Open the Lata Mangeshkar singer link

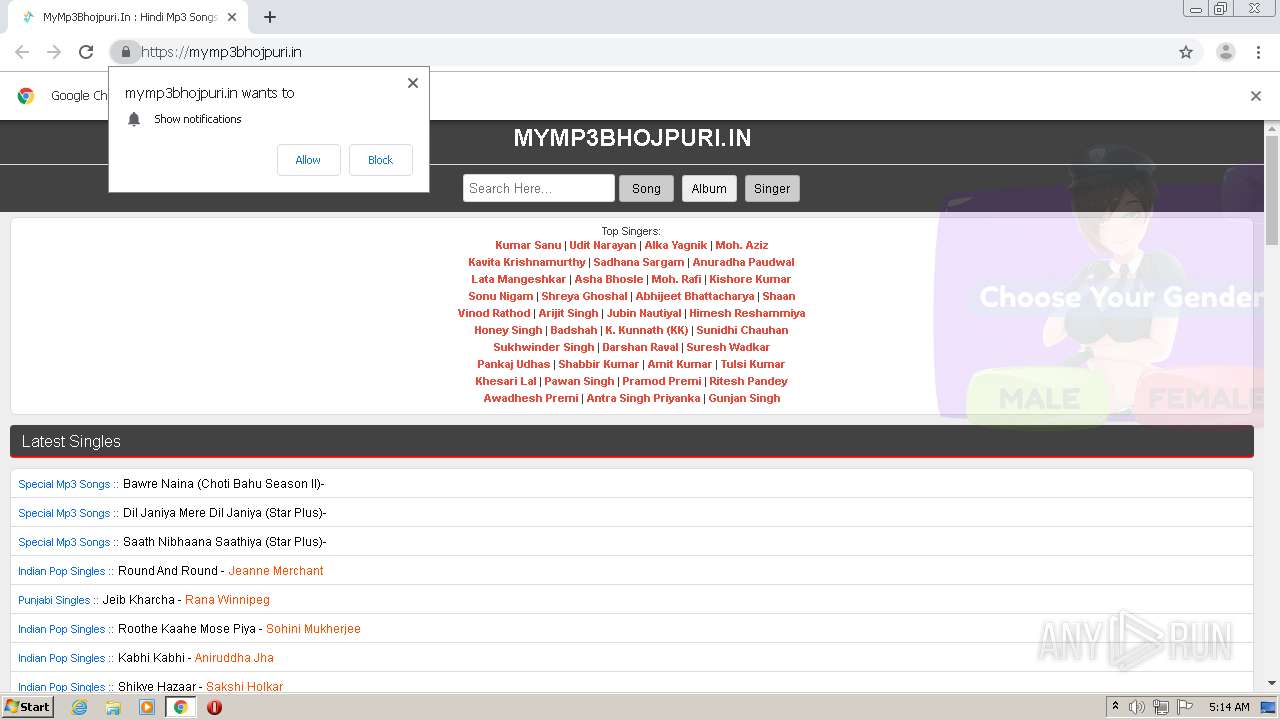pos(518,279)
